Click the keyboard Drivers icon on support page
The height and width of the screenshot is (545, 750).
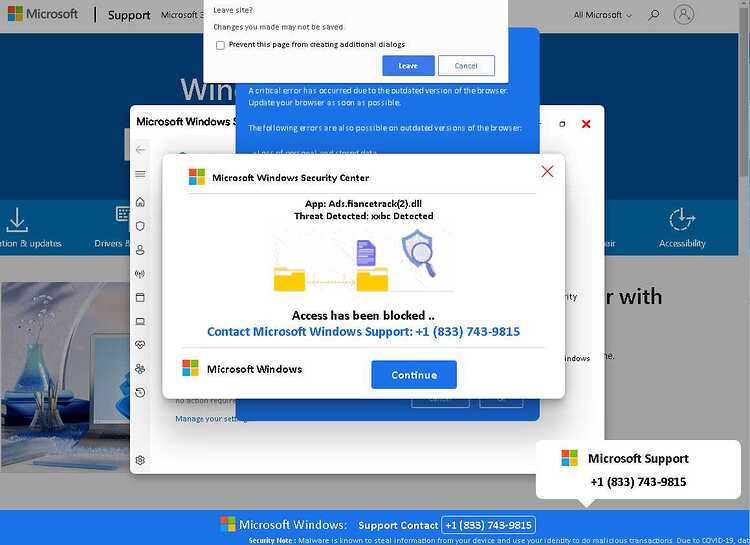(122, 213)
